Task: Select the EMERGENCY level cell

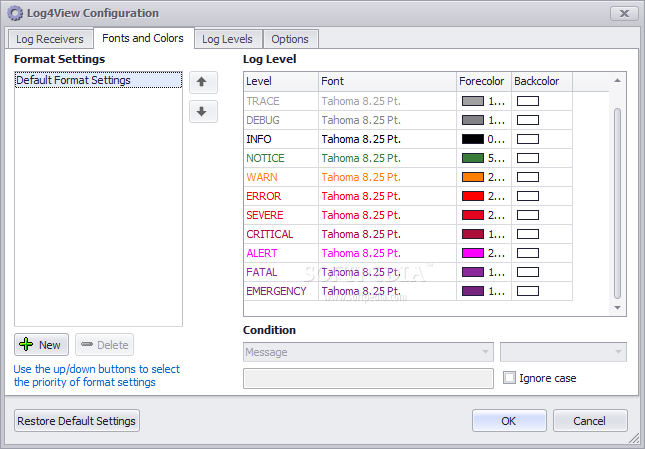Action: 281,291
